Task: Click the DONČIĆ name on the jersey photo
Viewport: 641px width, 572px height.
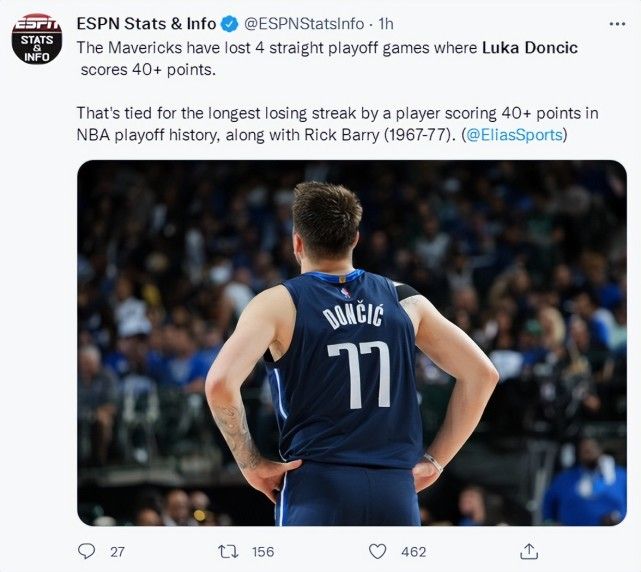Action: [355, 315]
